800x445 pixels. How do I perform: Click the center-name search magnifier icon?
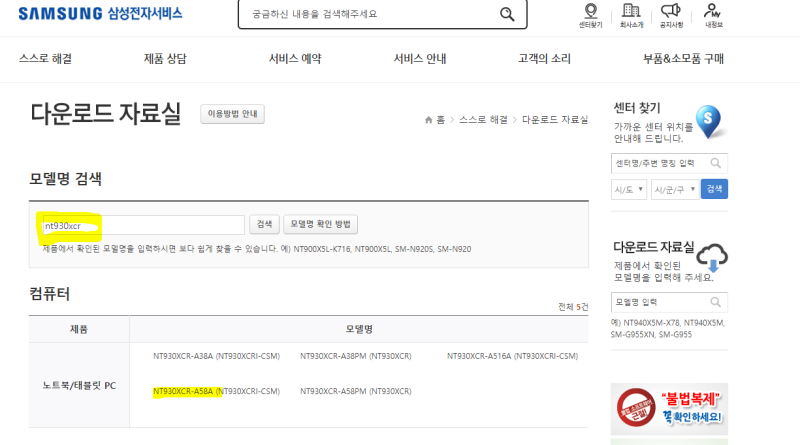tap(716, 163)
